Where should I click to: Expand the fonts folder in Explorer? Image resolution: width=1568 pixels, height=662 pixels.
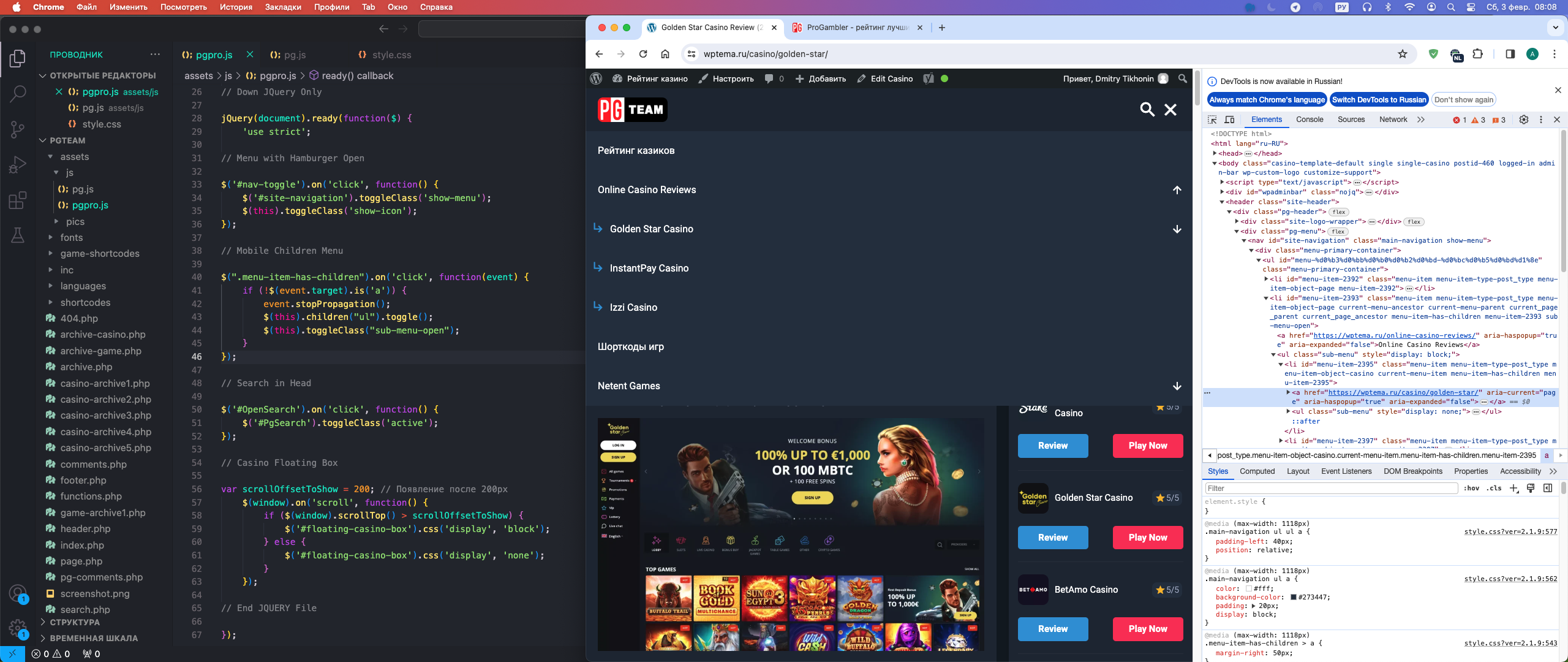[x=71, y=237]
